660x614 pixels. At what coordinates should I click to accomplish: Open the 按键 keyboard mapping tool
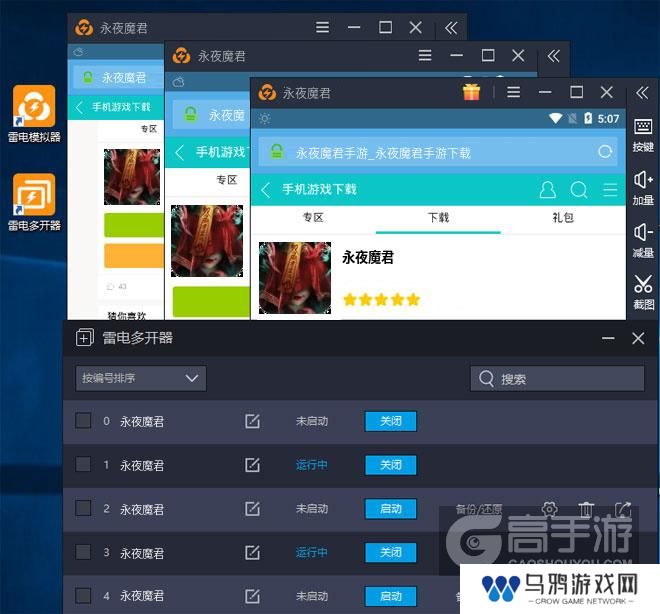coord(643,136)
